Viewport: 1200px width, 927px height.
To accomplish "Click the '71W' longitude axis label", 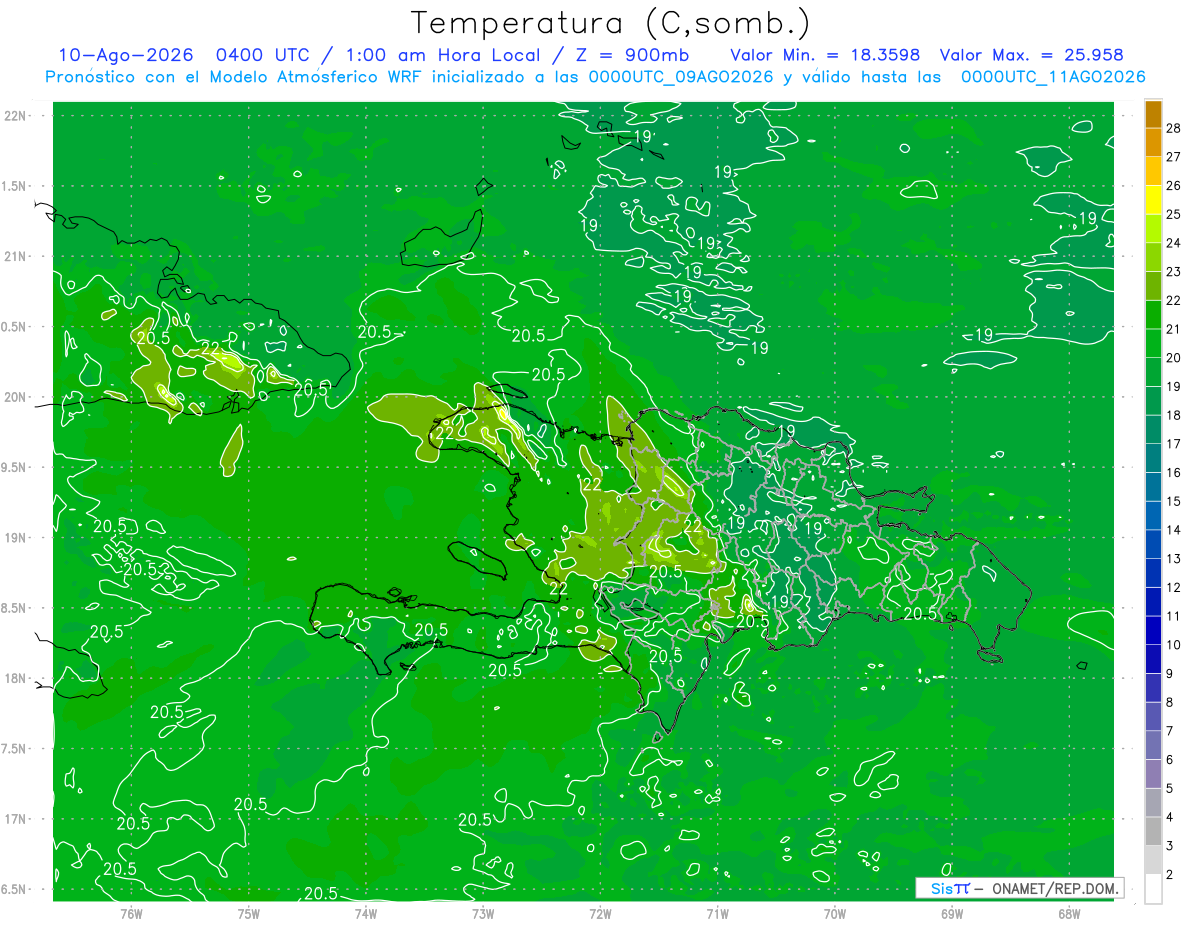I will 717,913.
